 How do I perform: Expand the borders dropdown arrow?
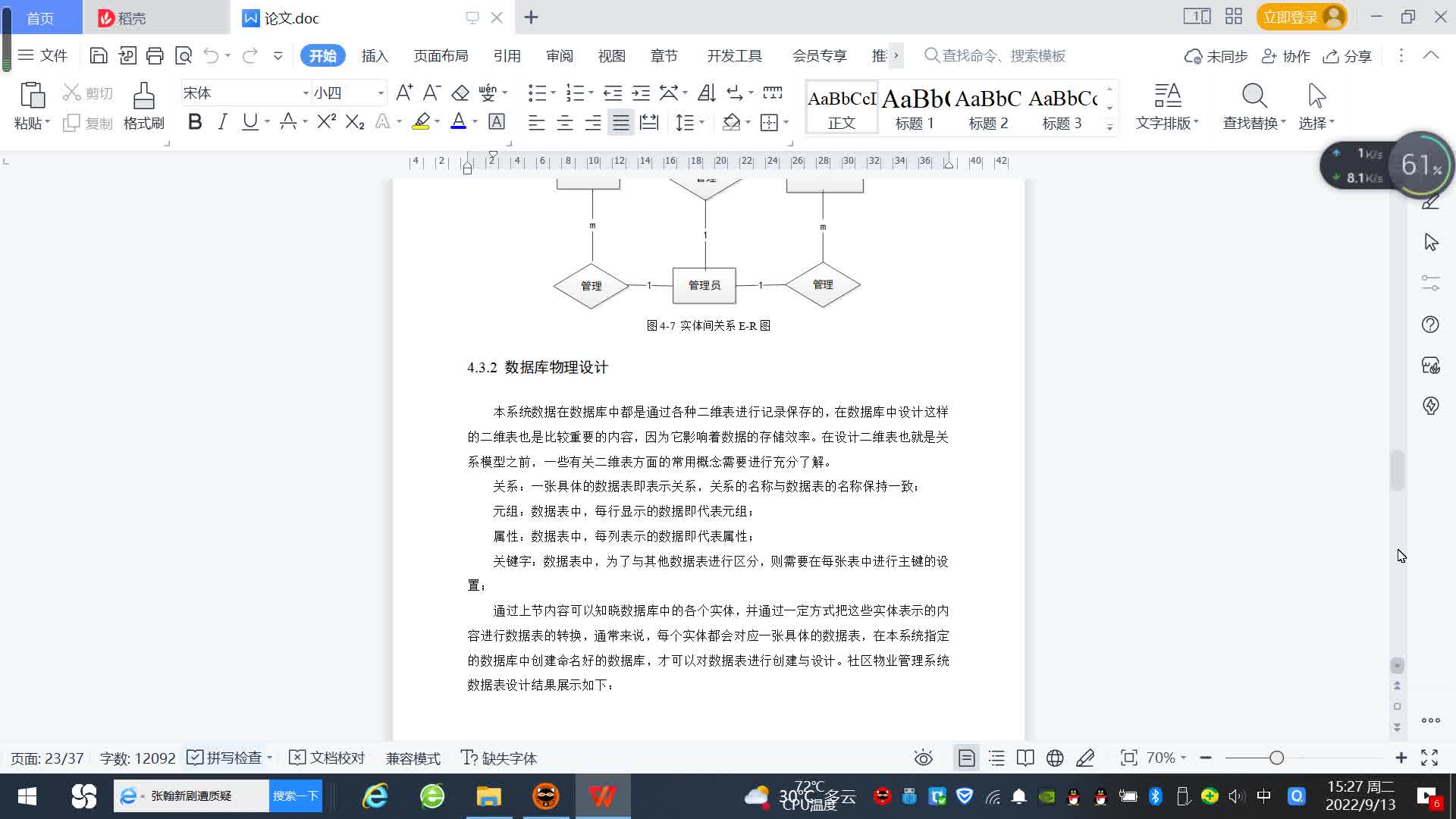point(786,122)
